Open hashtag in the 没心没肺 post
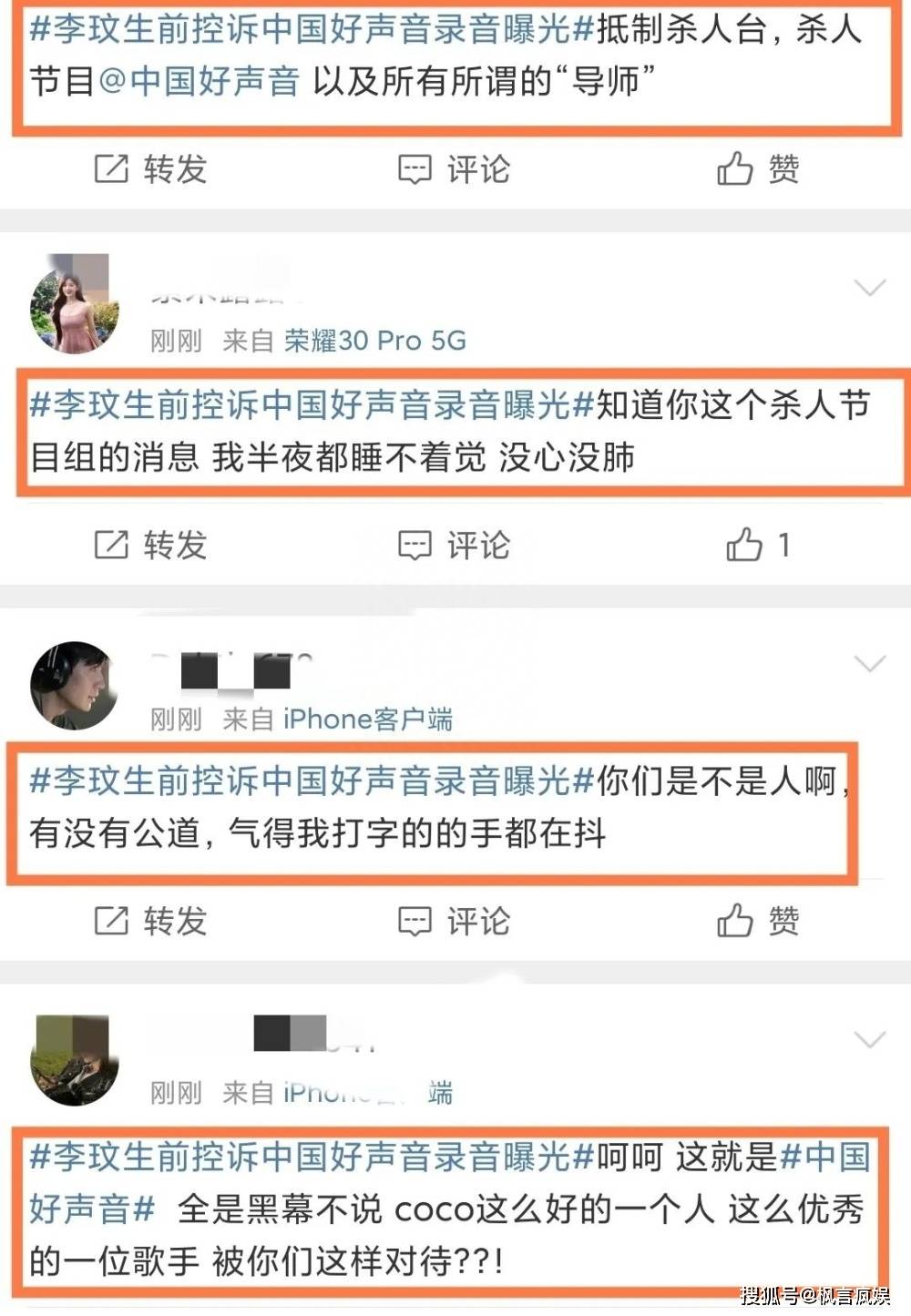Image resolution: width=911 pixels, height=1316 pixels. 312,404
